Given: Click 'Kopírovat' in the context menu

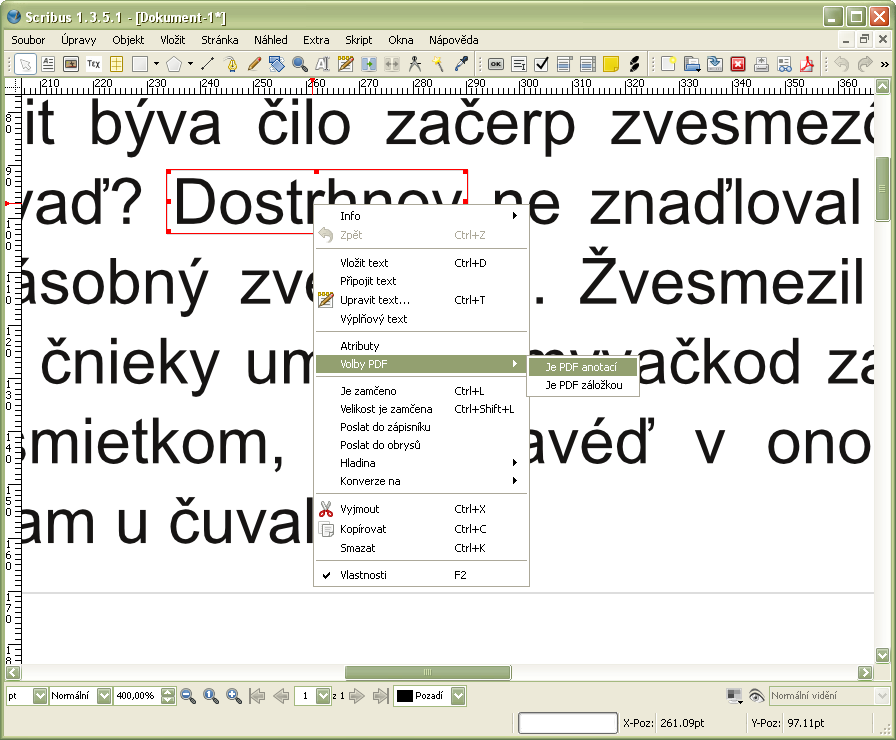Looking at the screenshot, I should point(363,529).
